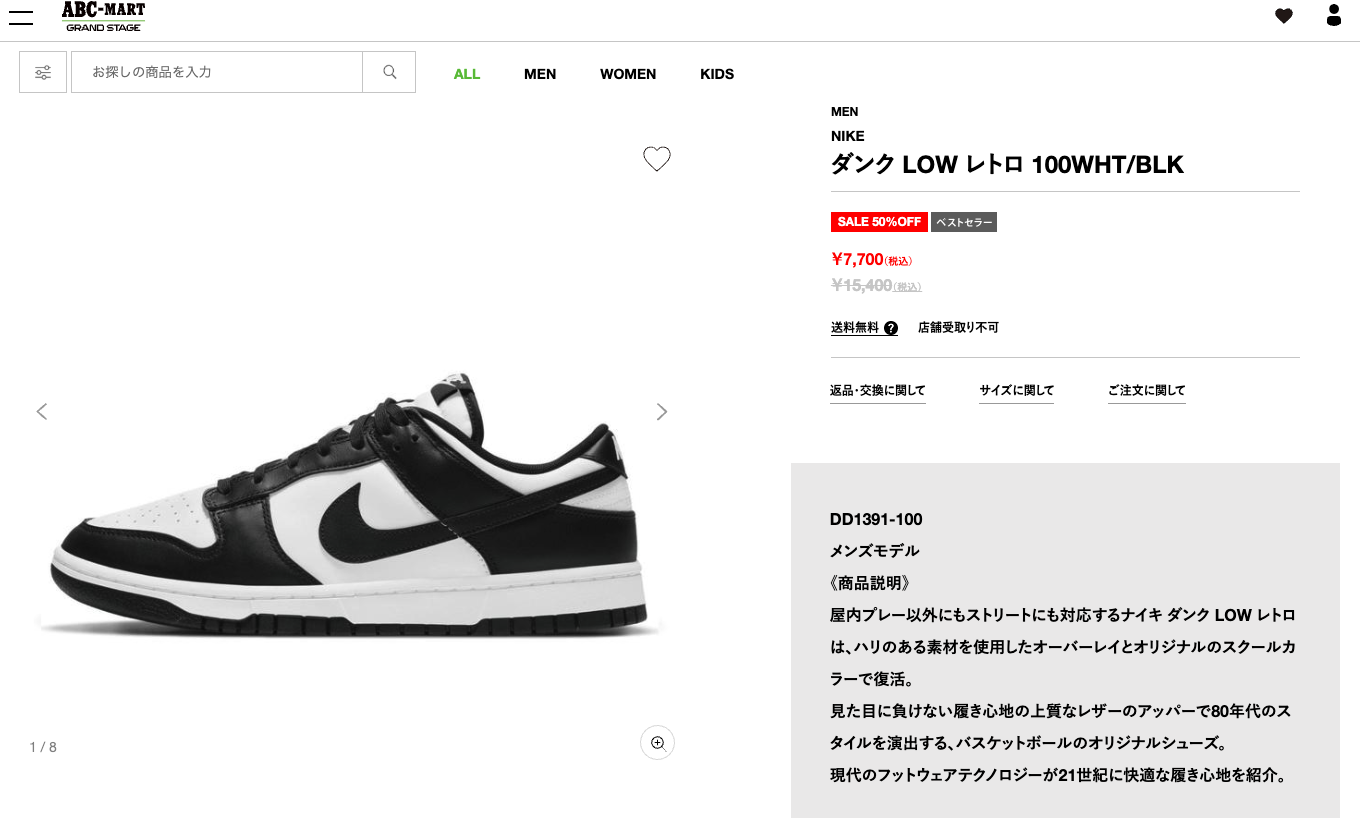The width and height of the screenshot is (1360, 818).
Task: Open the search filter settings icon
Action: click(43, 72)
